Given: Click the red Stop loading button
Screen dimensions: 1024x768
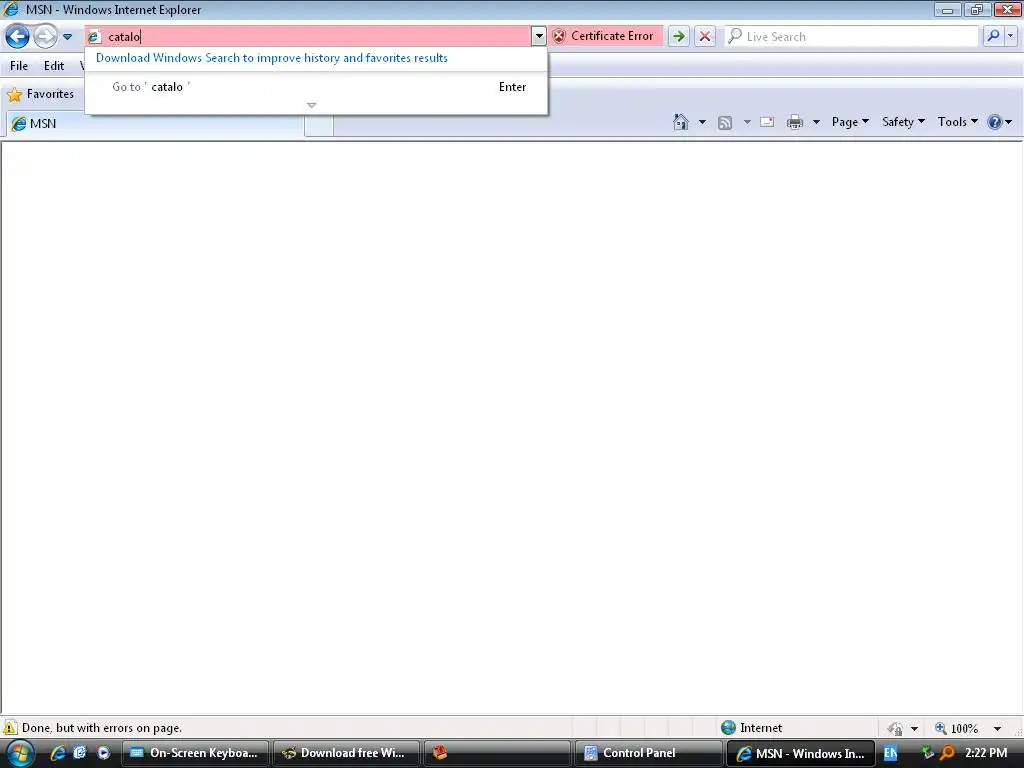Looking at the screenshot, I should (x=705, y=37).
